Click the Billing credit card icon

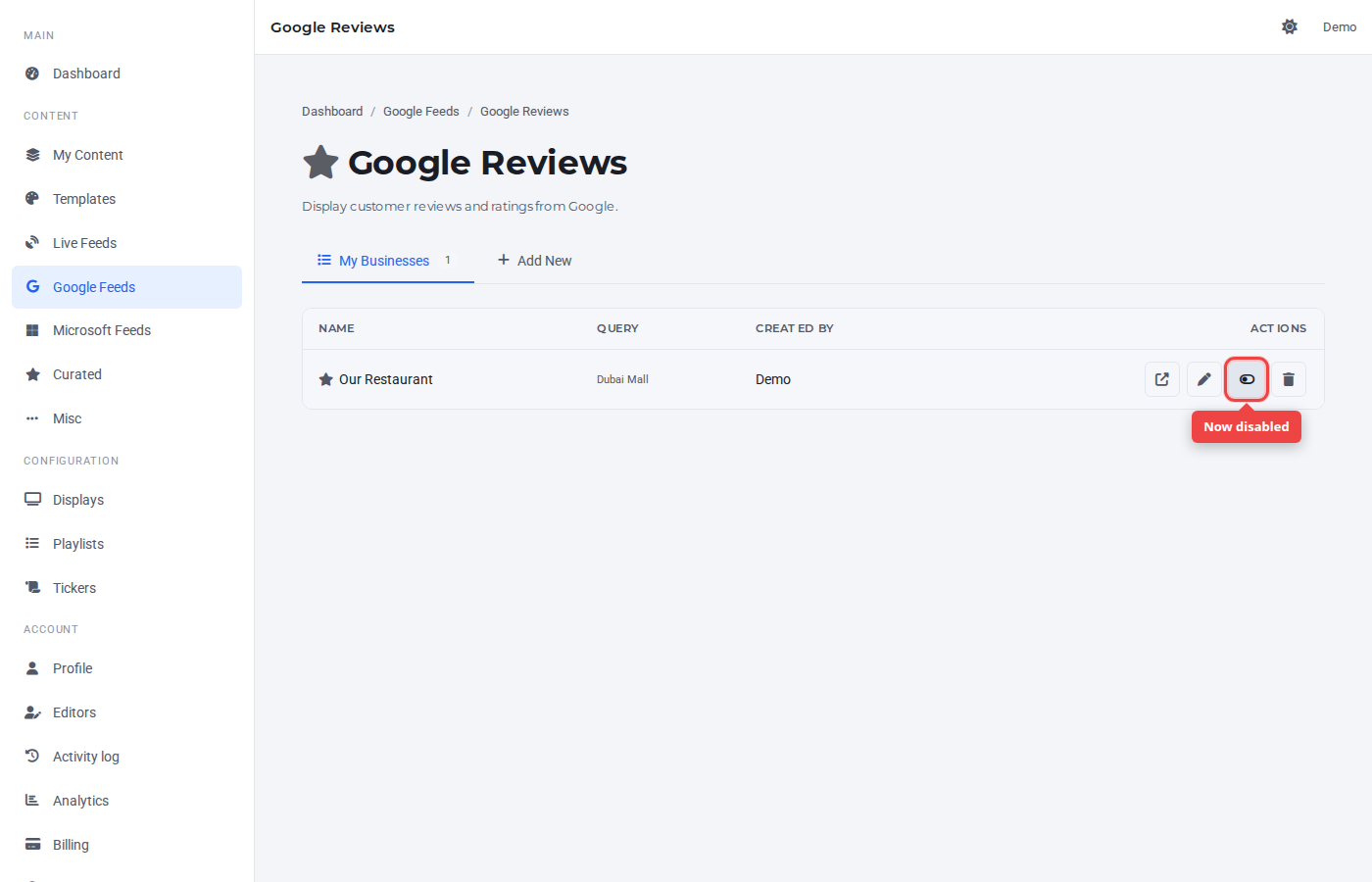[x=32, y=845]
